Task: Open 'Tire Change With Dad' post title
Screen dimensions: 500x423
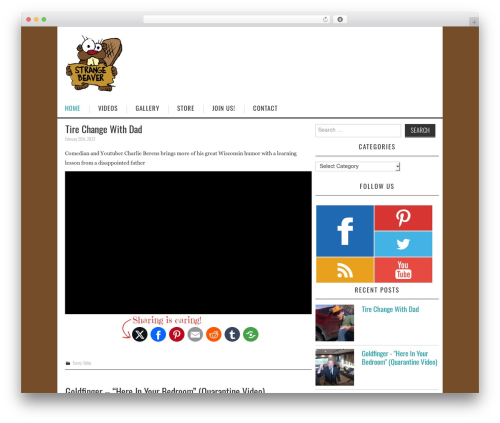Action: tap(104, 129)
